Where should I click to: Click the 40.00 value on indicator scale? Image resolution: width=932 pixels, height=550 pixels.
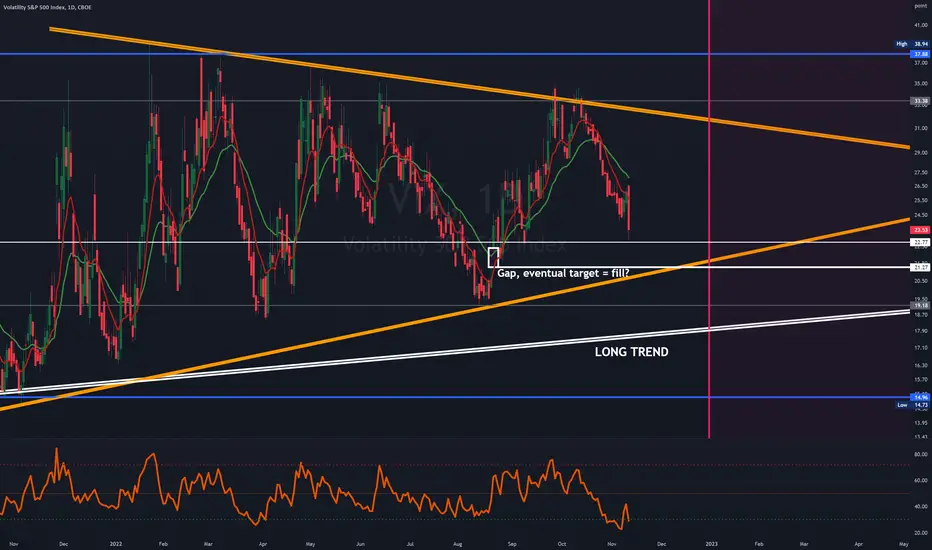click(x=921, y=507)
